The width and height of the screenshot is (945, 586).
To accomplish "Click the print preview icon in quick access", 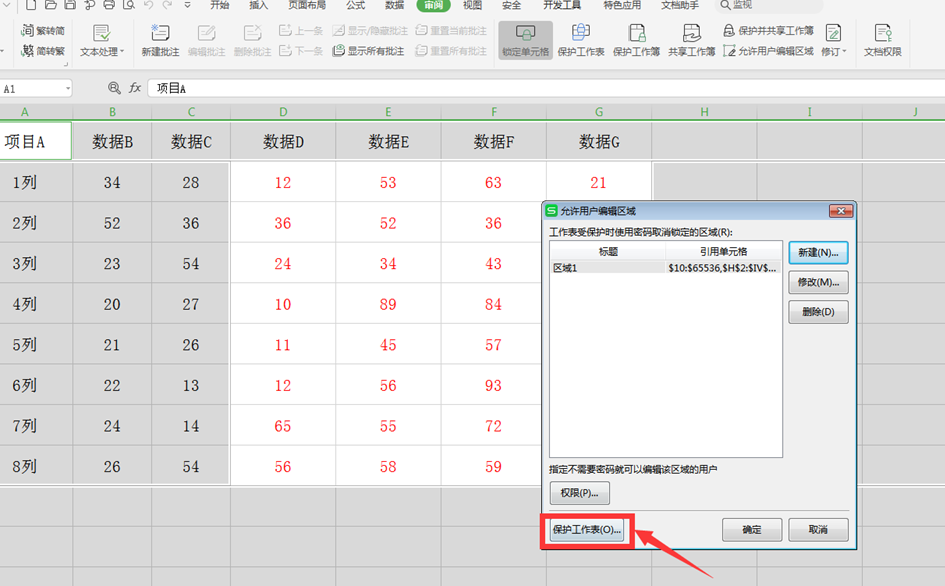I will [x=128, y=5].
